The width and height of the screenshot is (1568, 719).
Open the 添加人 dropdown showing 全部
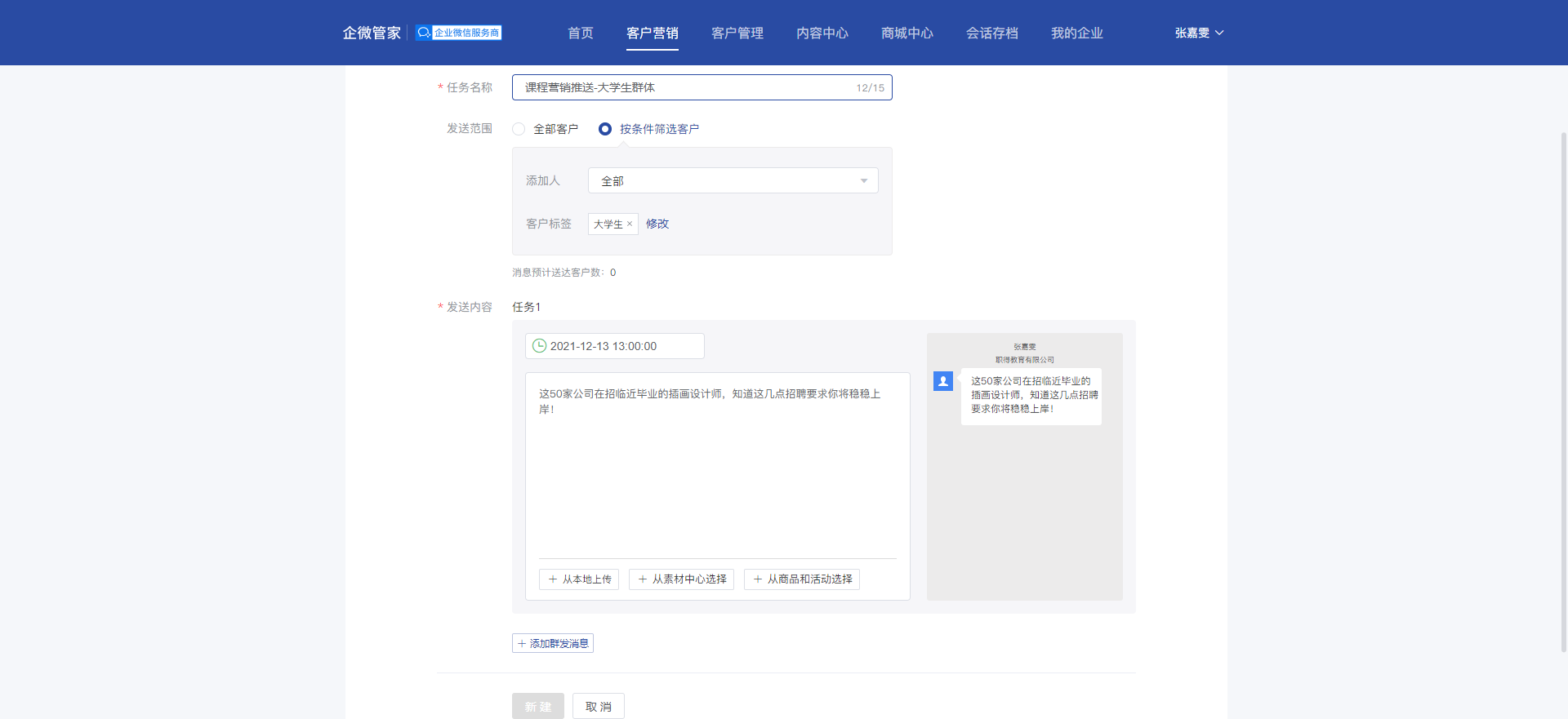(733, 180)
